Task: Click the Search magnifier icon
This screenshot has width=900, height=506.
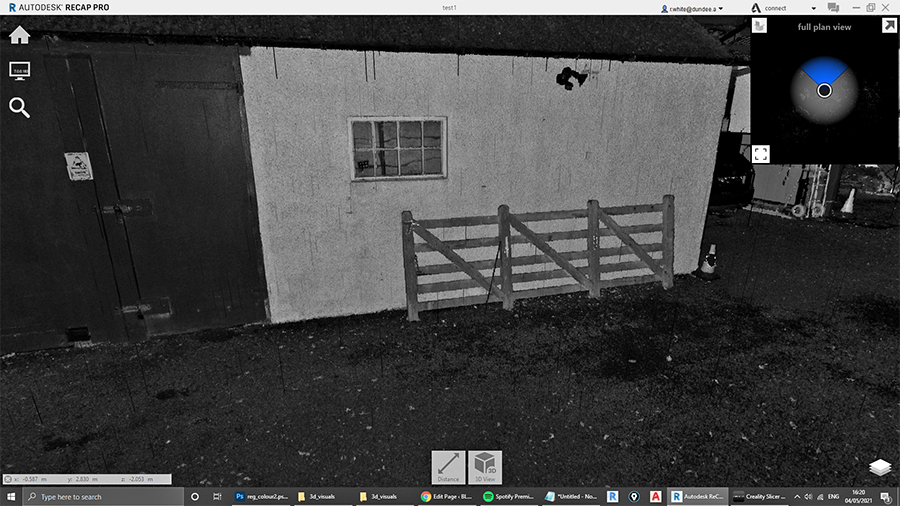Action: coord(19,107)
